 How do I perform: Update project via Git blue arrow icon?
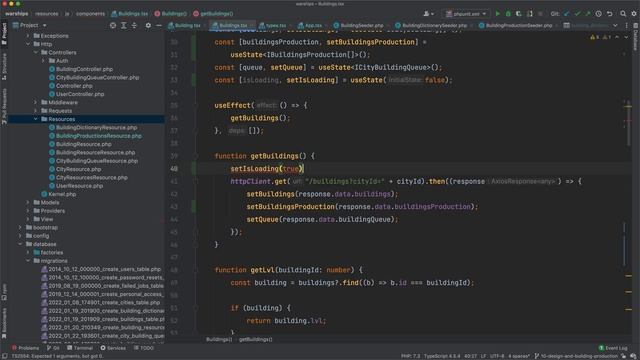coord(567,14)
